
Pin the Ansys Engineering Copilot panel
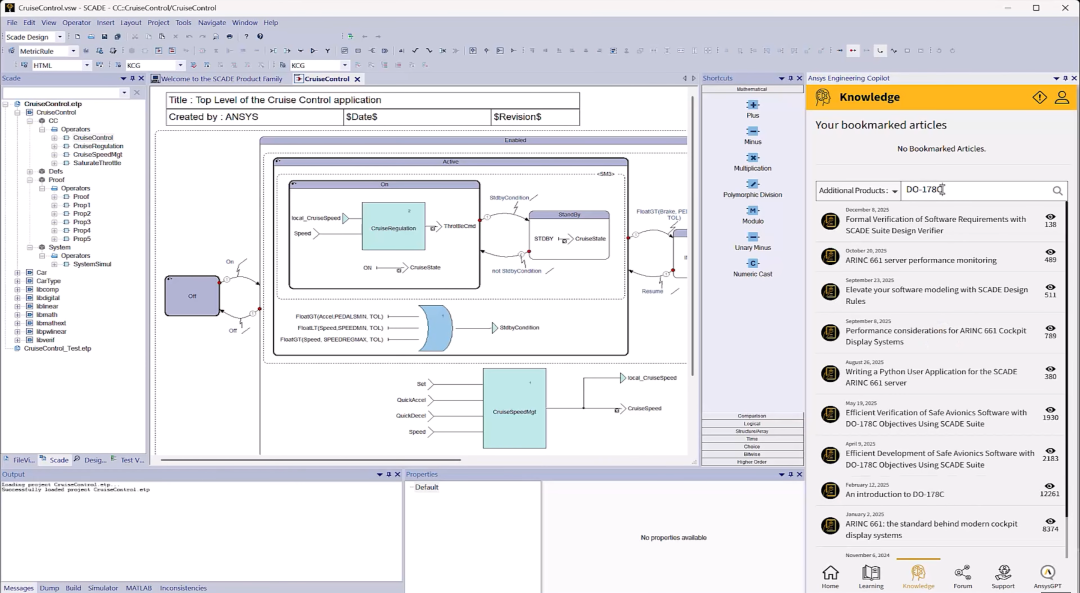1065,79
